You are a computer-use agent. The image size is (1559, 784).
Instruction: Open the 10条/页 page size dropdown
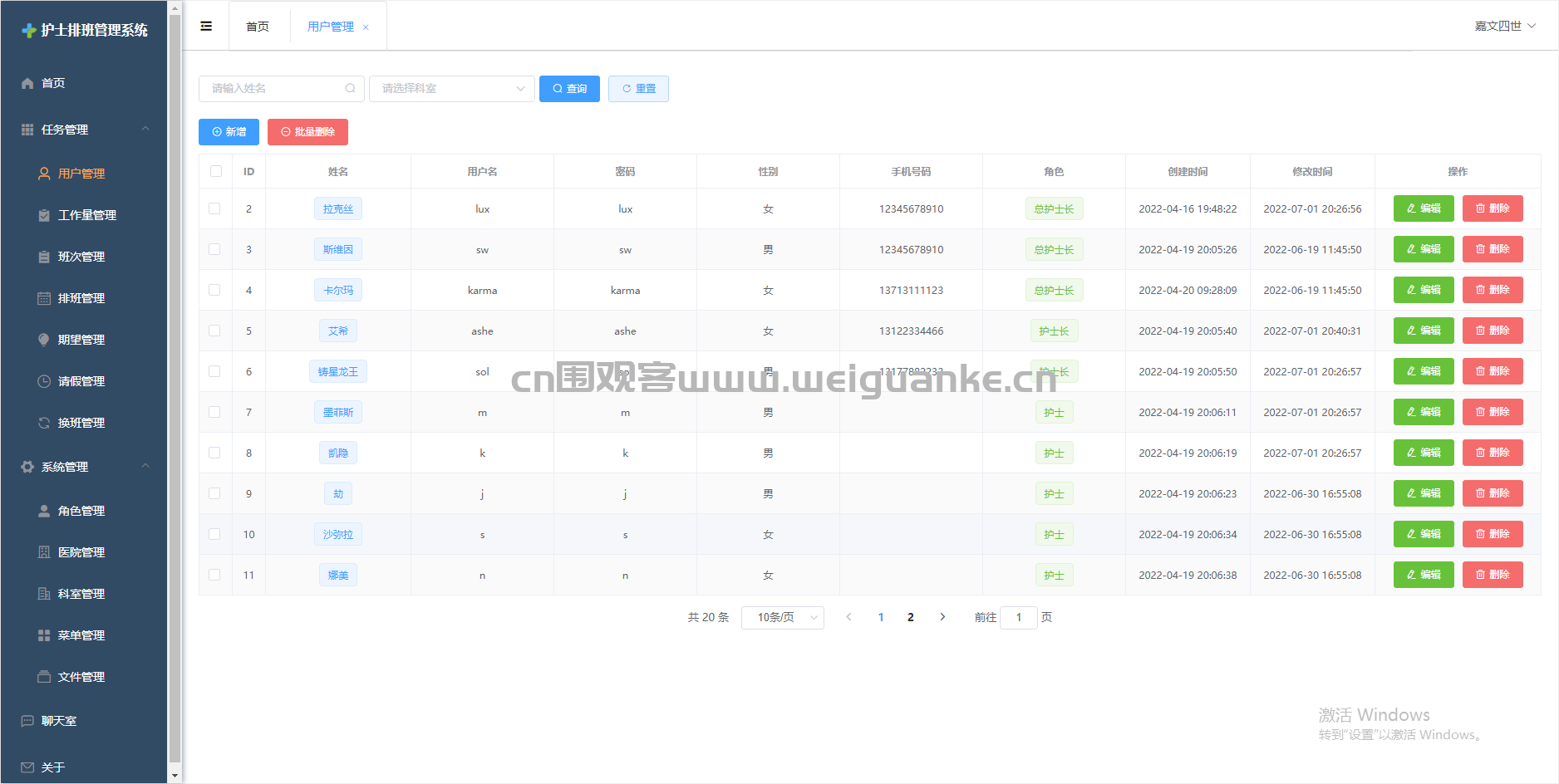(x=783, y=617)
